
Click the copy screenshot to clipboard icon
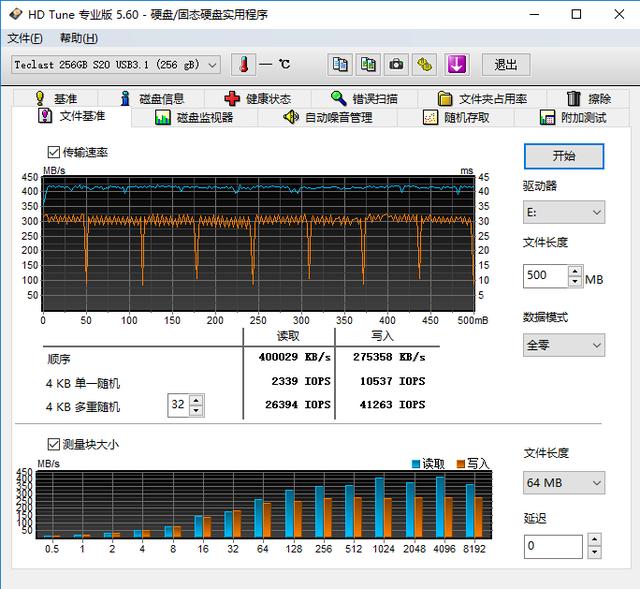368,65
